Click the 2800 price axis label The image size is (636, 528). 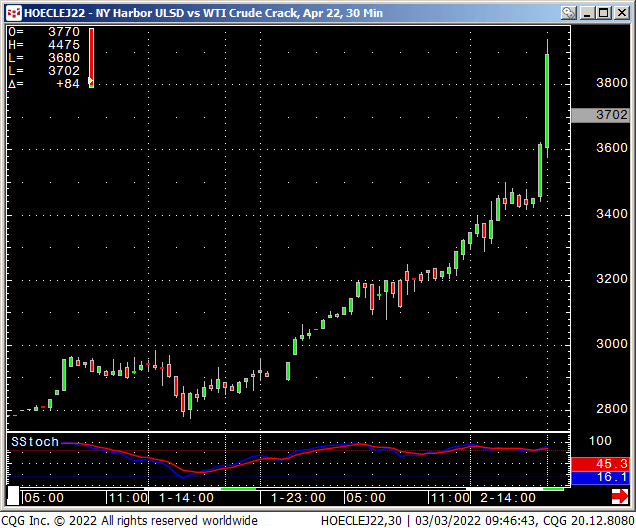tap(612, 409)
